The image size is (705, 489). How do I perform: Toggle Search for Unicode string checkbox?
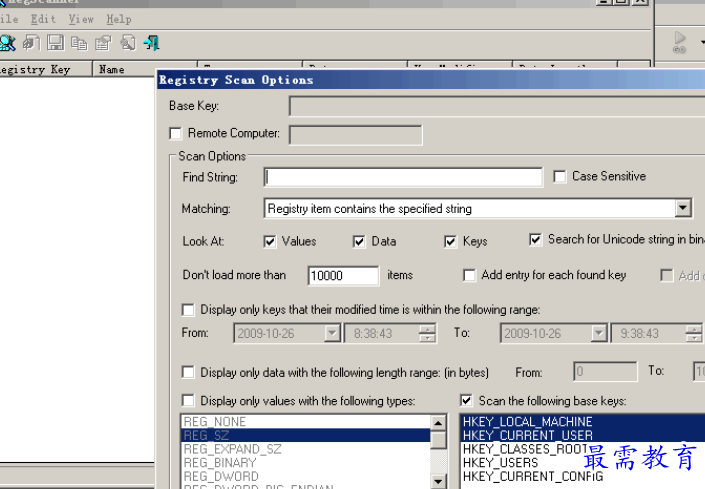pos(535,240)
